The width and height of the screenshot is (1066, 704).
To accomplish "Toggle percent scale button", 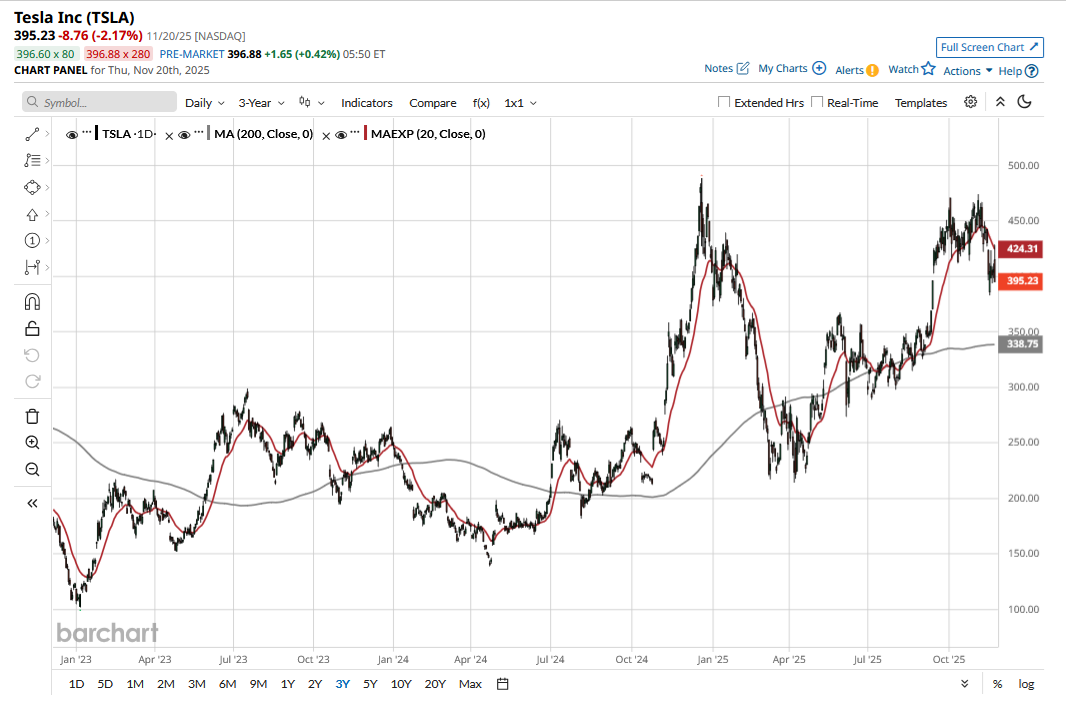I will pyautogui.click(x=997, y=684).
